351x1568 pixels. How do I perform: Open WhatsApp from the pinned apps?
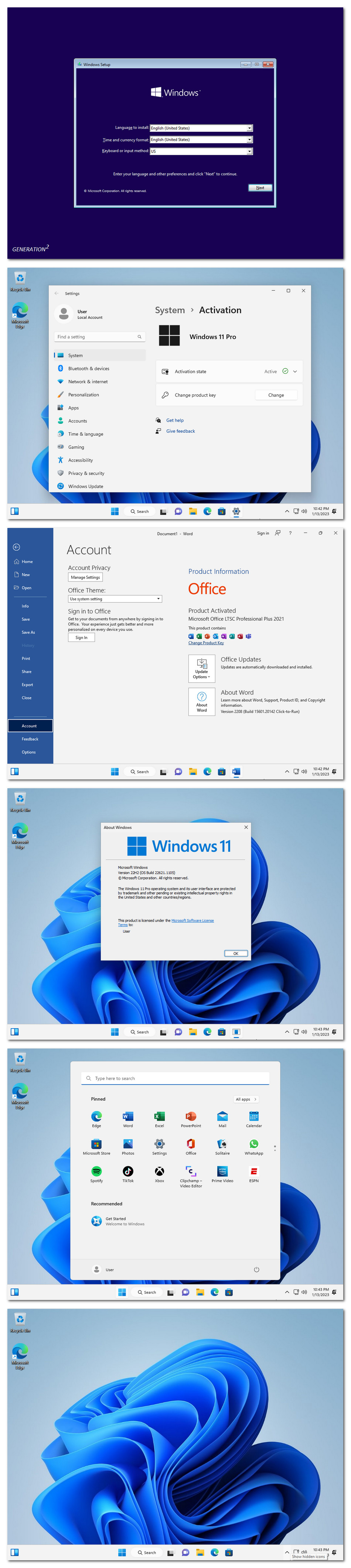[254, 1147]
